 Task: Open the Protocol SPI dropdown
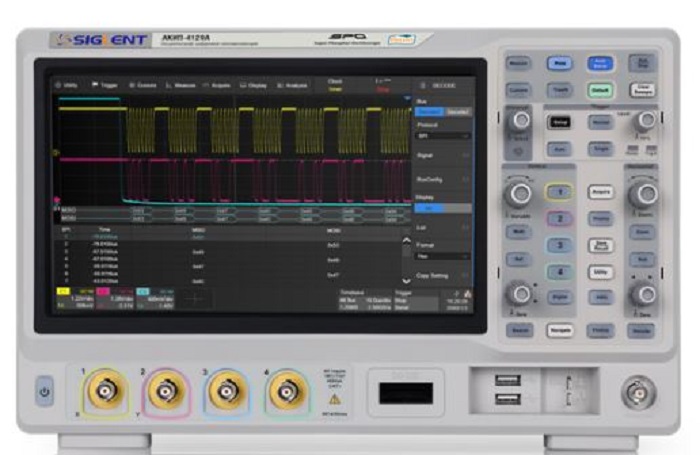pyautogui.click(x=443, y=136)
